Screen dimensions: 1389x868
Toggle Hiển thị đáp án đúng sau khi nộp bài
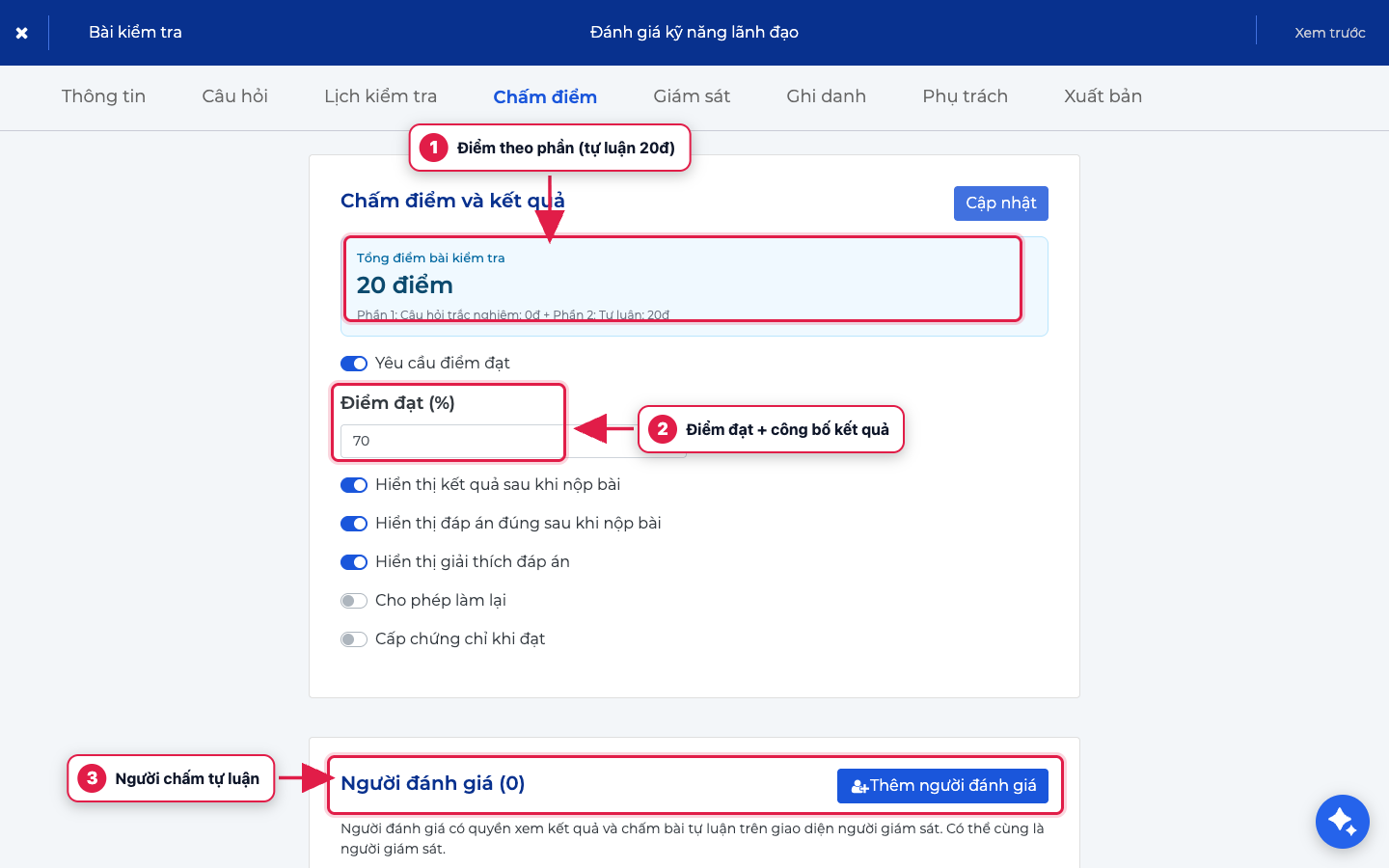(x=354, y=524)
